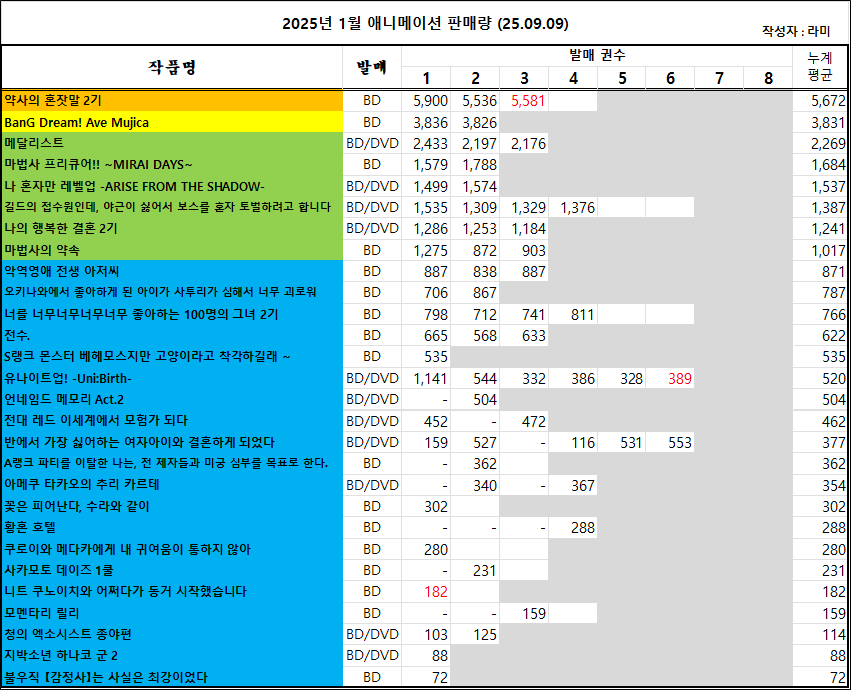The image size is (851, 690).
Task: Click the value '553' in volume 6
Action: [680, 442]
